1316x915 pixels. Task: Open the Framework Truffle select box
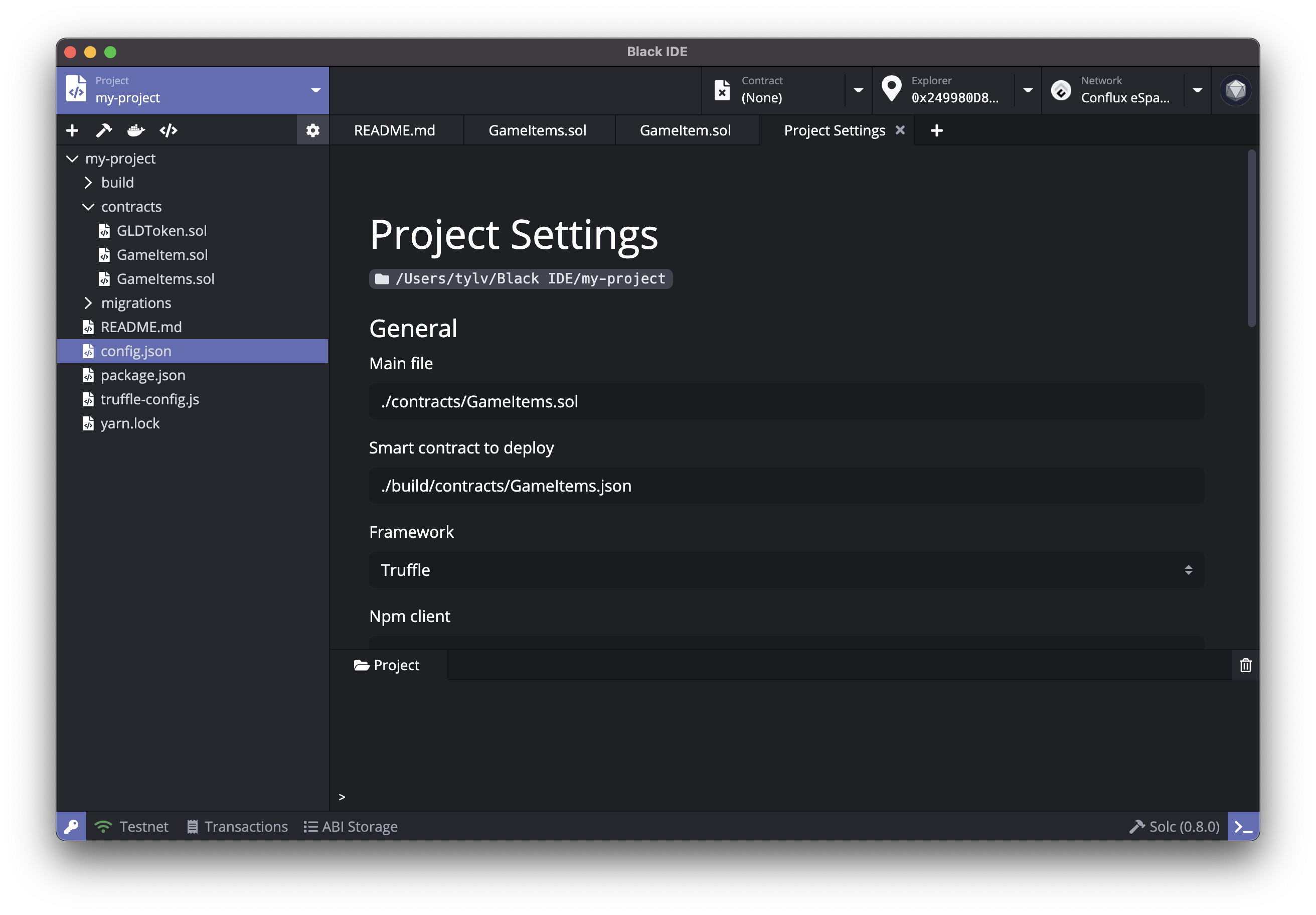pyautogui.click(x=786, y=570)
